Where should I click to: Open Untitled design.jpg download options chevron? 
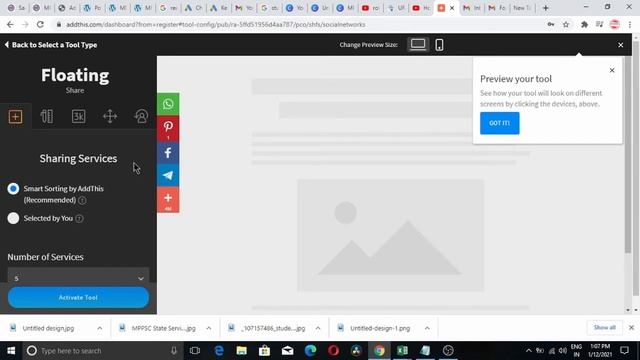point(100,328)
